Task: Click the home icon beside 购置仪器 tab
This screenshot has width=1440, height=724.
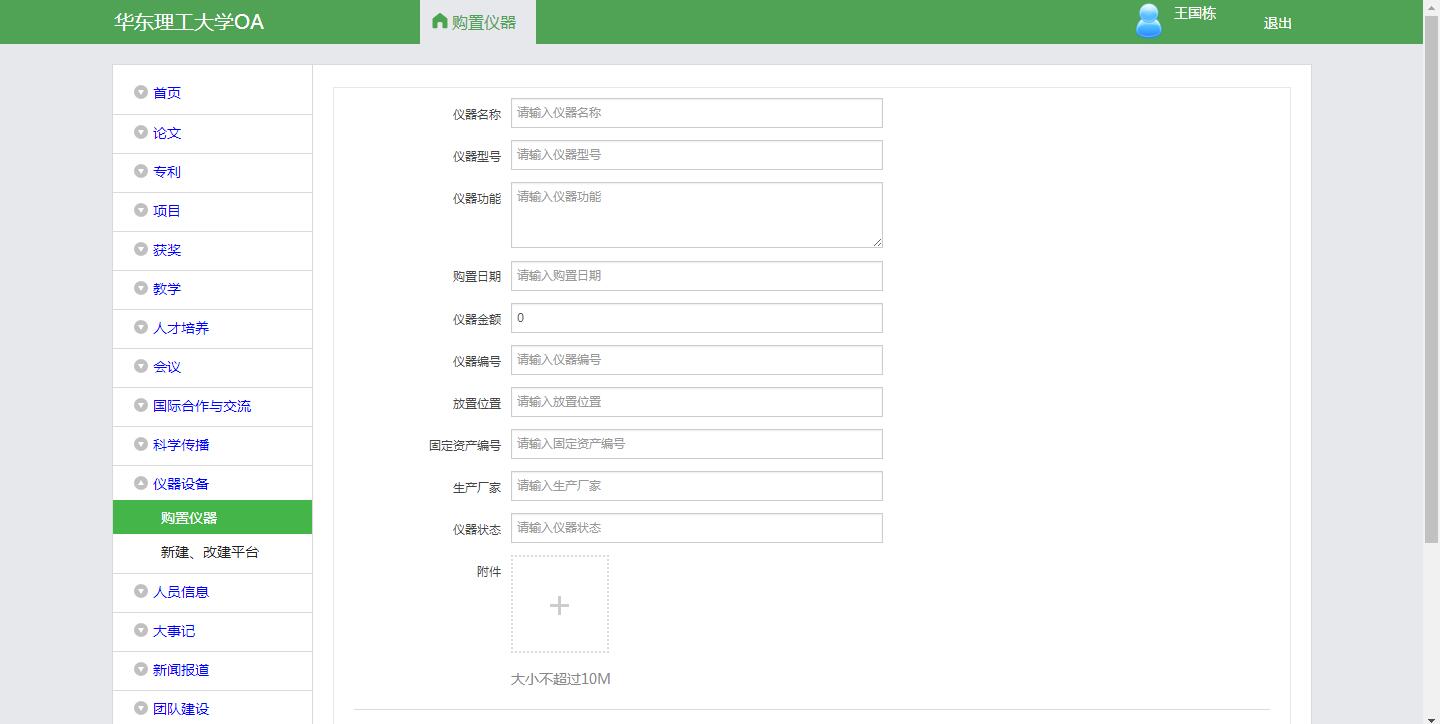Action: pos(439,21)
